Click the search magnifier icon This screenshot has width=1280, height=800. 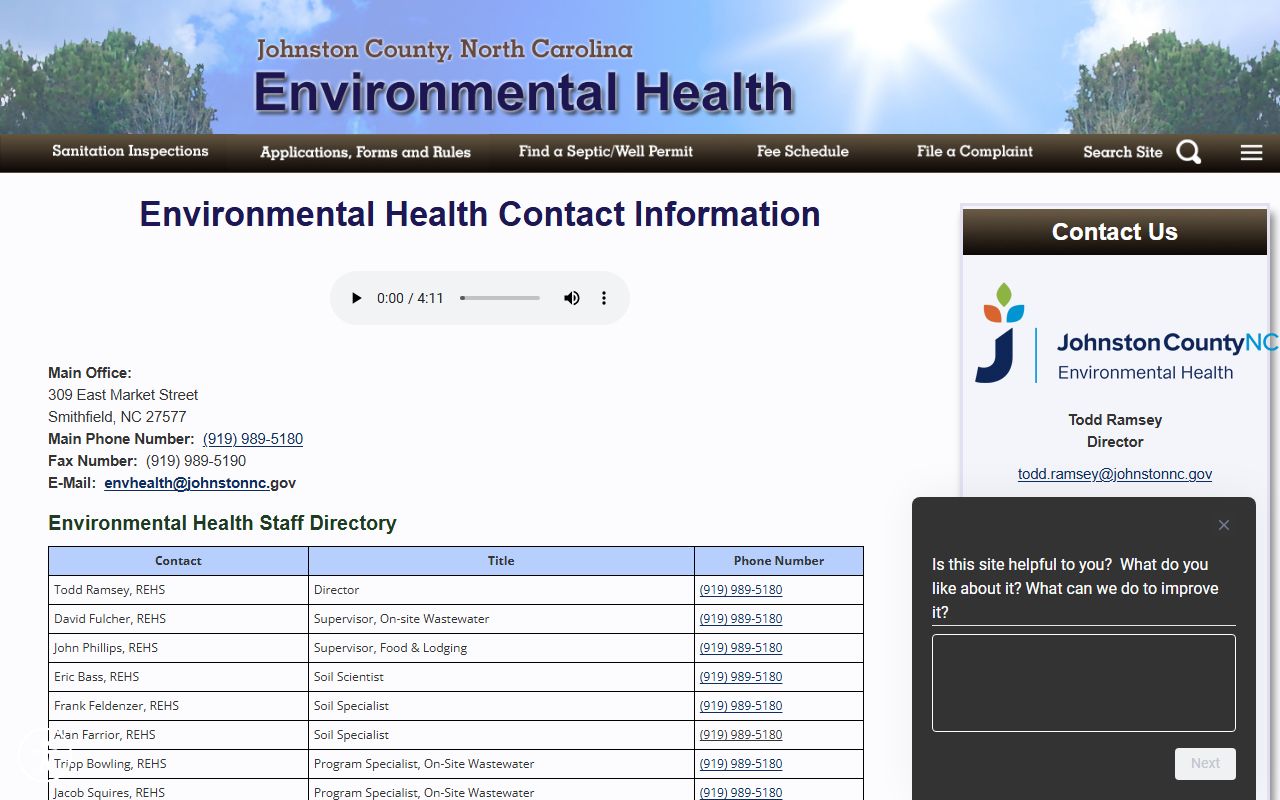pyautogui.click(x=1189, y=152)
